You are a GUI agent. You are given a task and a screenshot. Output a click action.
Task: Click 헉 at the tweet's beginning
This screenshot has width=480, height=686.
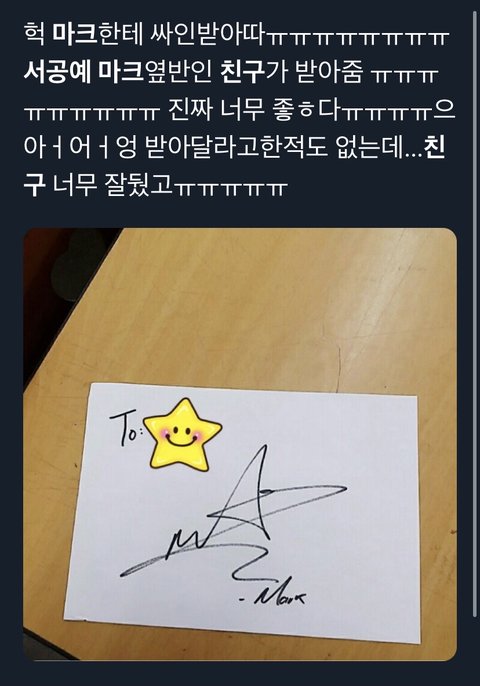tap(34, 35)
